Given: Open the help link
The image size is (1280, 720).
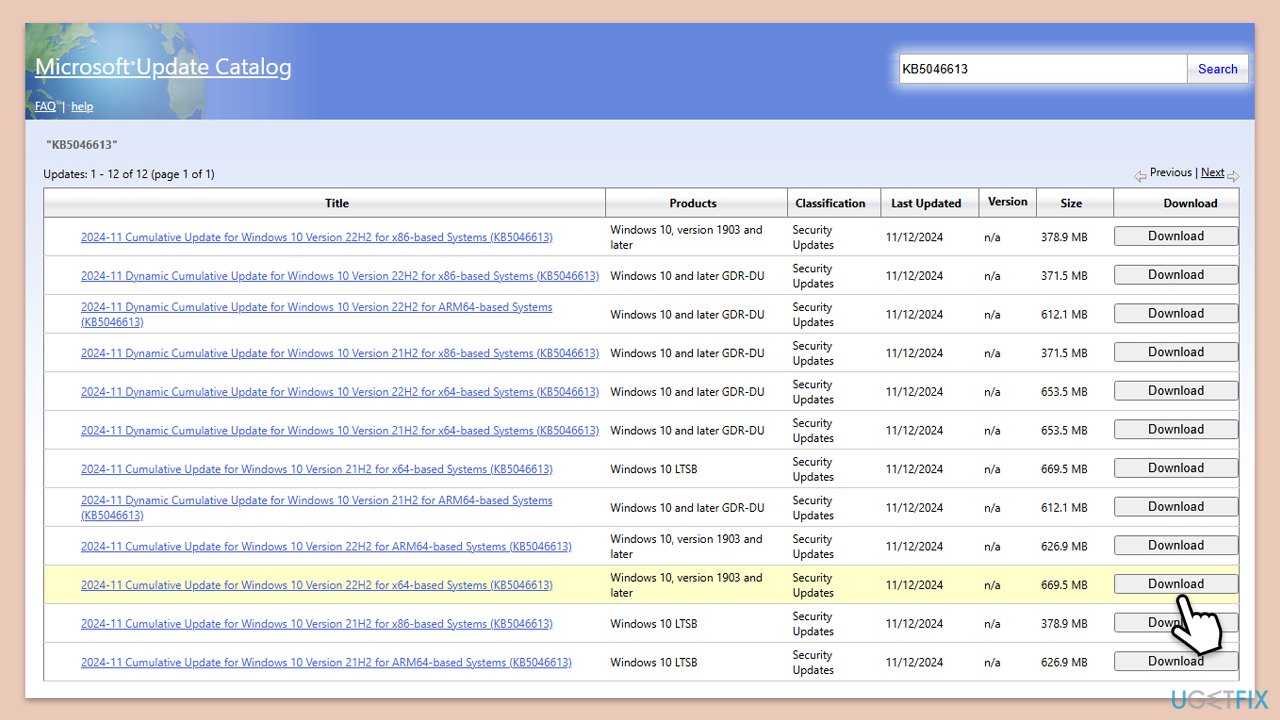Looking at the screenshot, I should [82, 106].
